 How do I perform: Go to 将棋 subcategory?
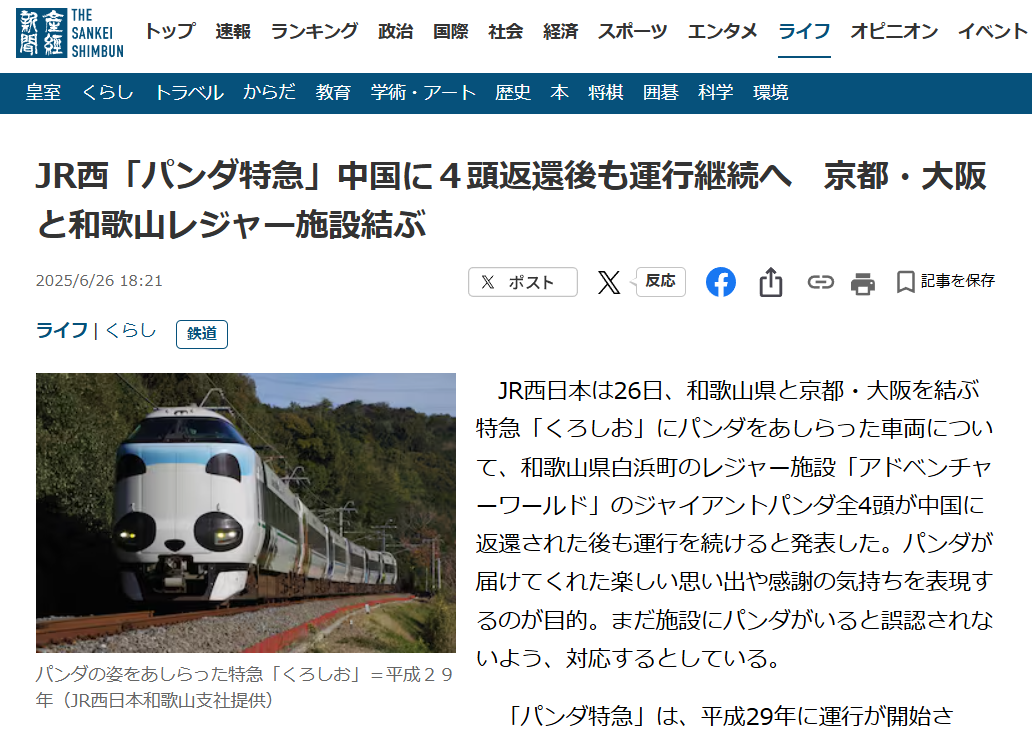tap(606, 92)
